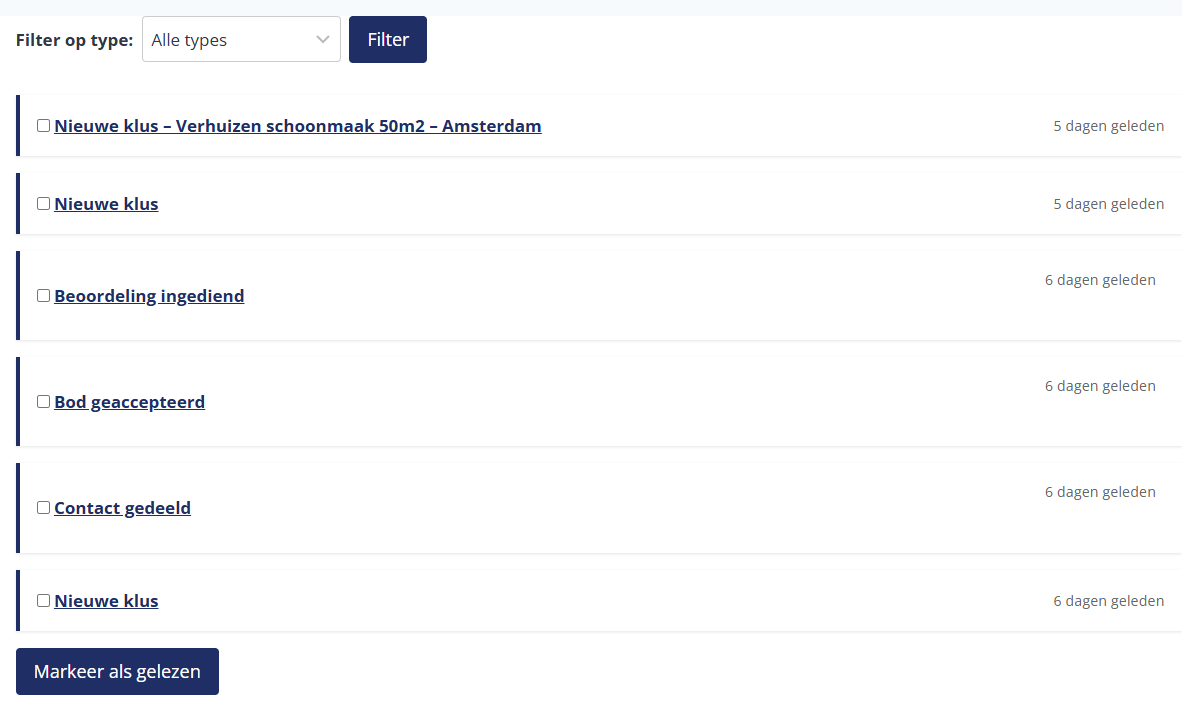The image size is (1182, 706).
Task: Enable the 'Contact gedeeld' checkbox
Action: click(43, 508)
